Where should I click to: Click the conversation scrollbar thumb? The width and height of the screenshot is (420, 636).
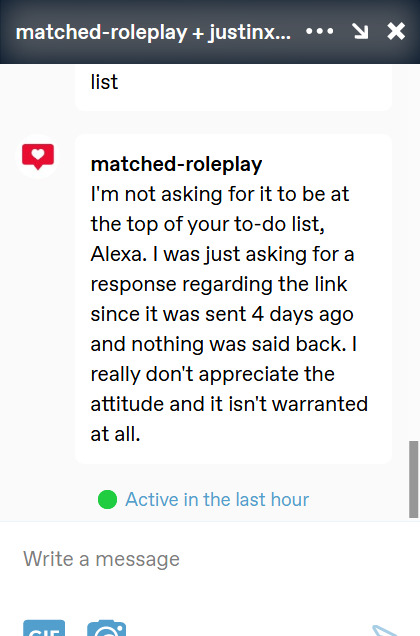pyautogui.click(x=413, y=479)
